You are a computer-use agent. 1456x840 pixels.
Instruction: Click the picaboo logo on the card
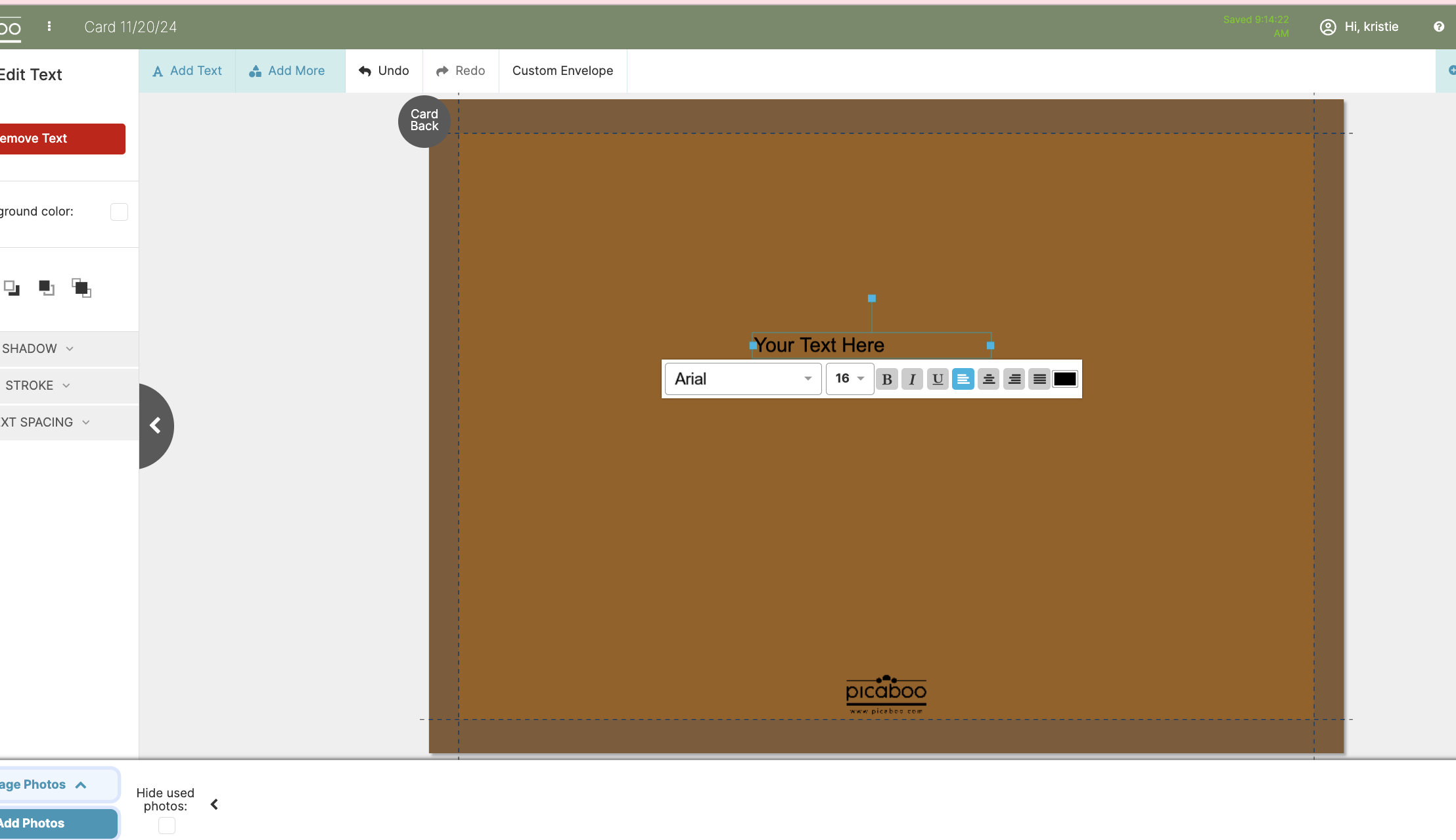click(886, 694)
